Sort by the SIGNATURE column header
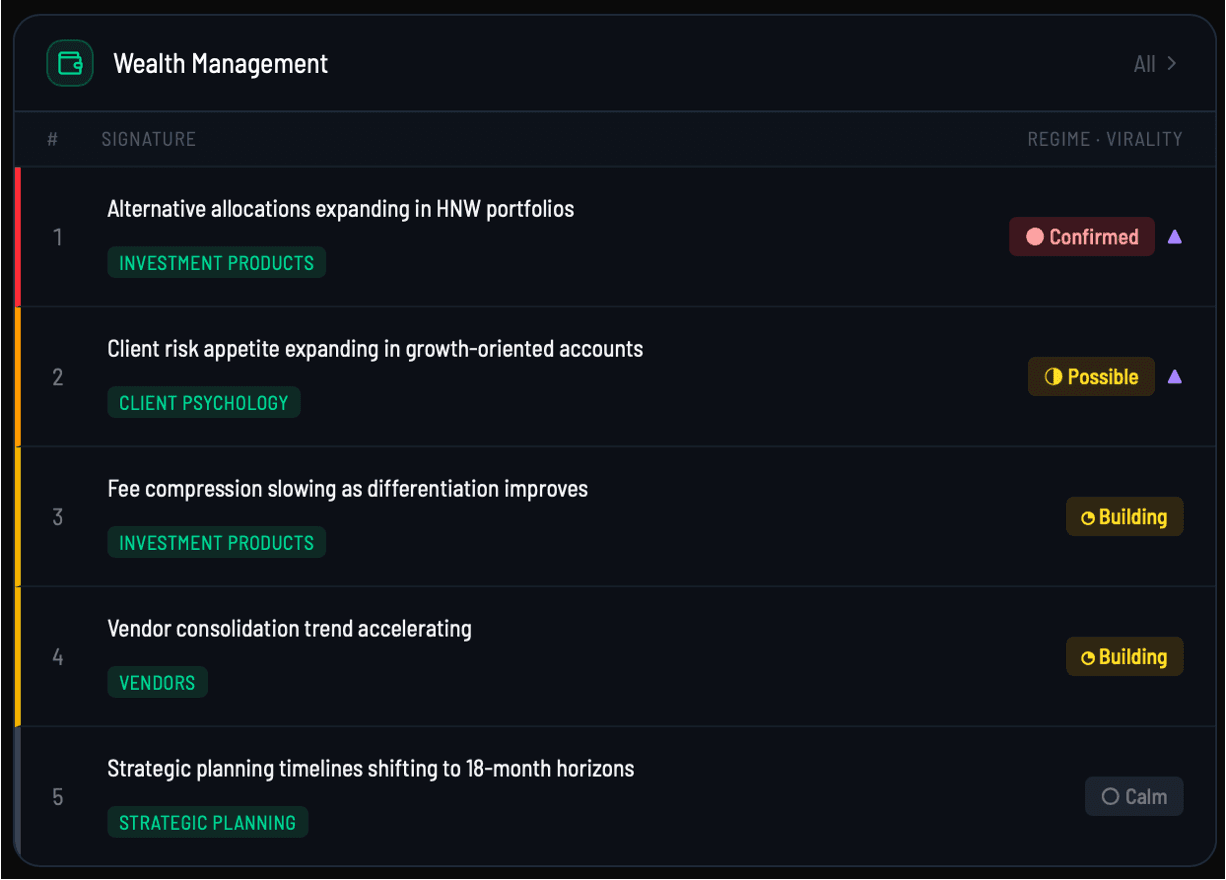 click(149, 139)
